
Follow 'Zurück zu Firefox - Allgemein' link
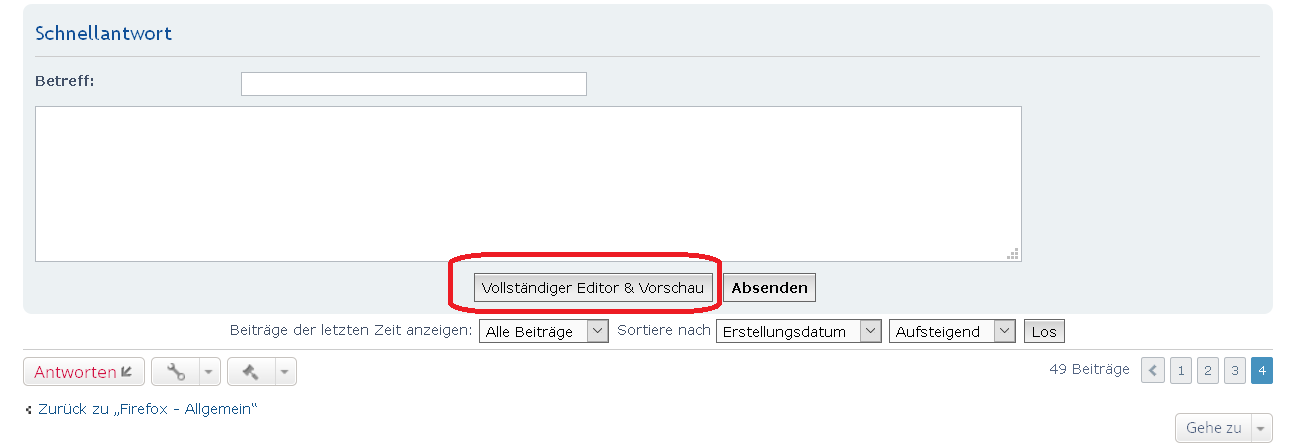click(x=148, y=409)
